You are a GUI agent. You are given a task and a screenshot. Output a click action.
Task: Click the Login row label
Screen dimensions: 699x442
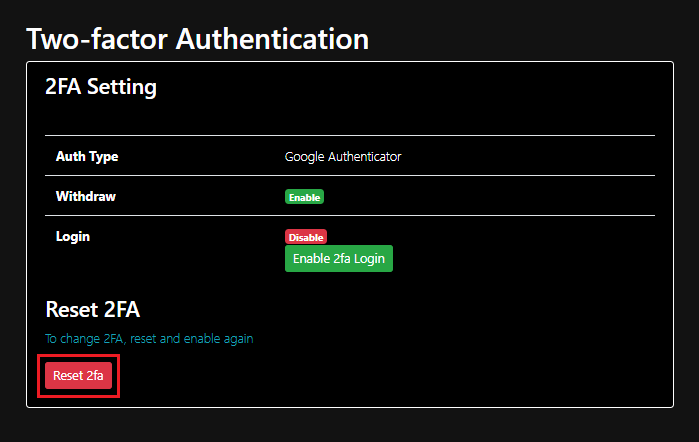[73, 236]
